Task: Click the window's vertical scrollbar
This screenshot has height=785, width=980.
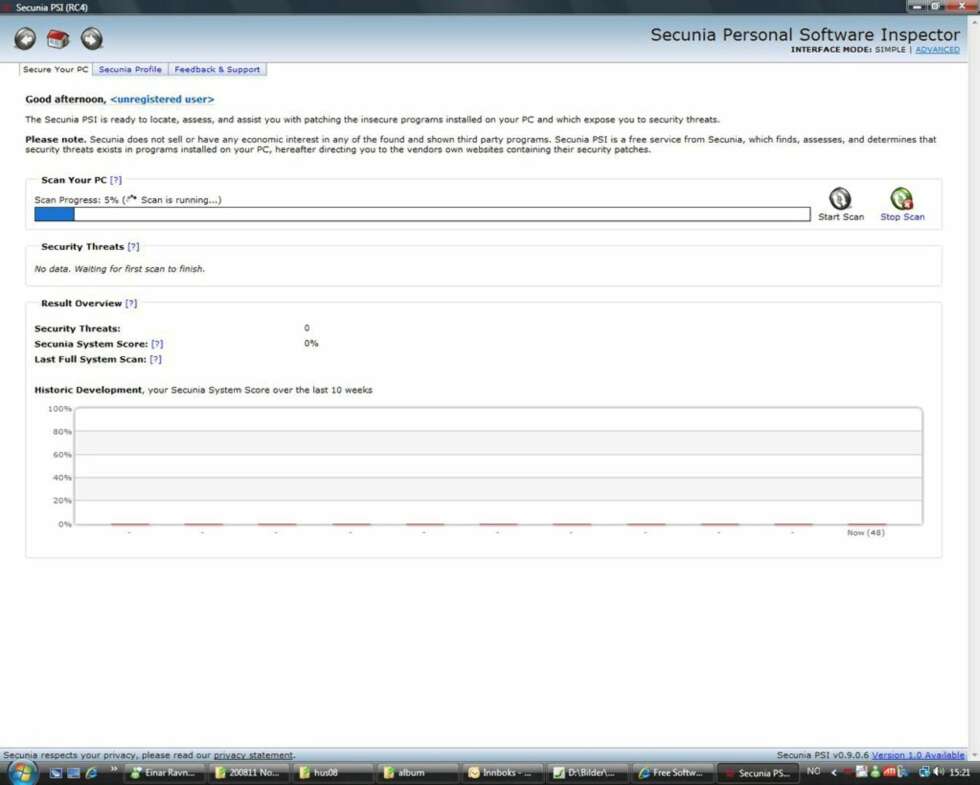Action: (974, 388)
